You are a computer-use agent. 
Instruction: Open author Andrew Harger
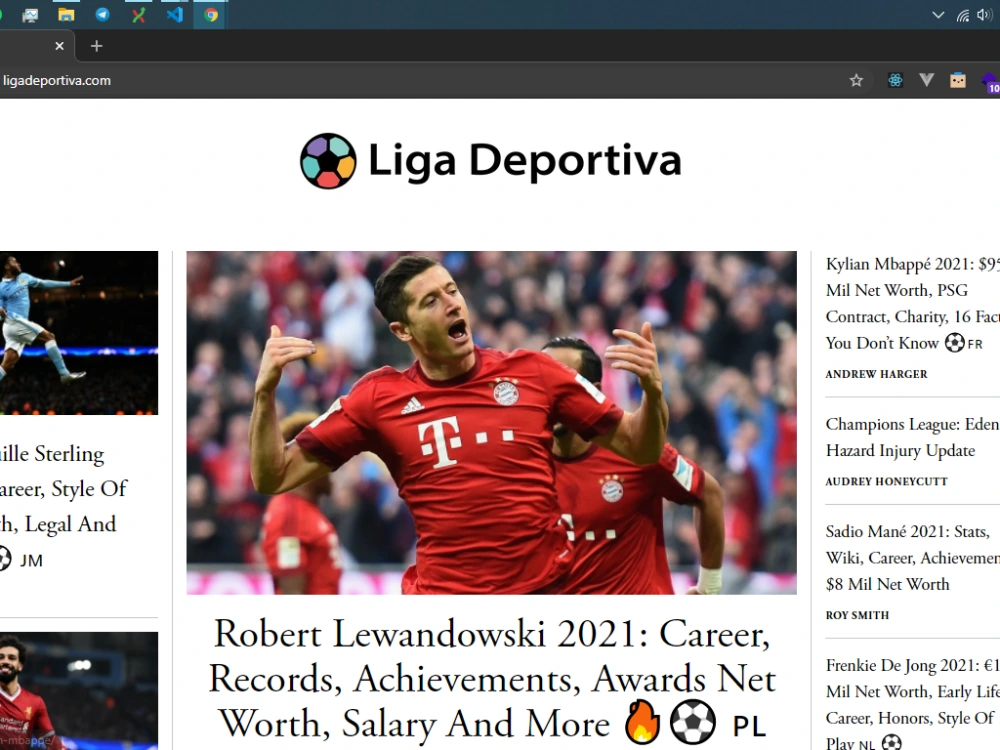point(876,374)
